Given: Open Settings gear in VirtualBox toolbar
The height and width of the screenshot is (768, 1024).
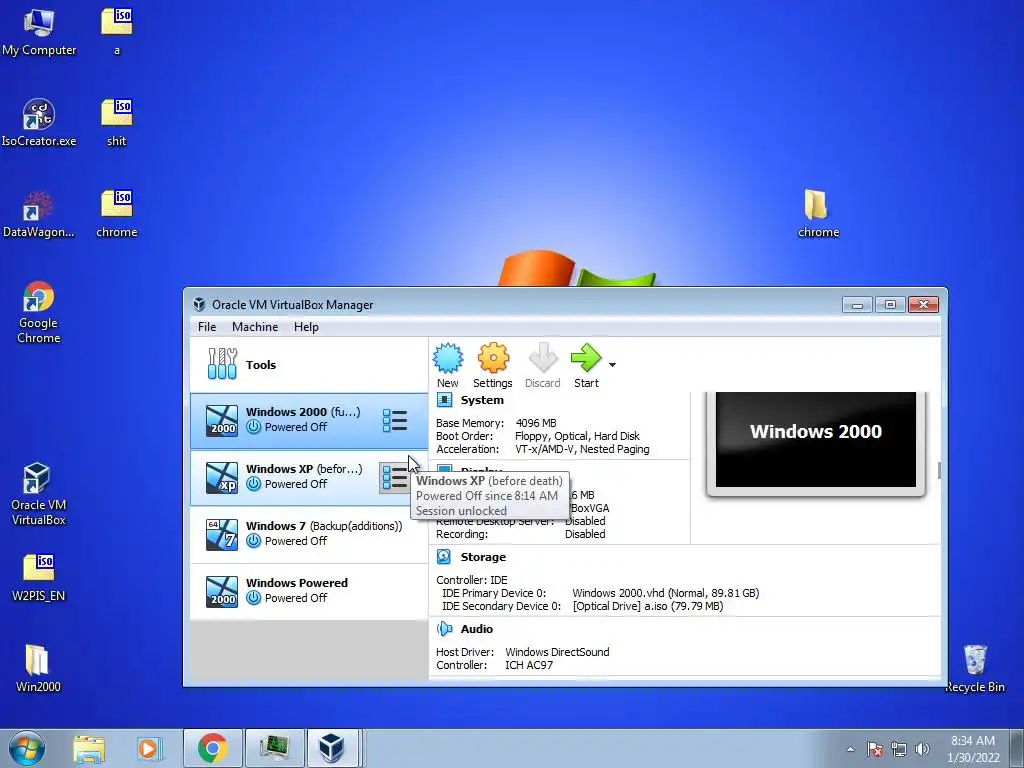Looking at the screenshot, I should pos(493,359).
